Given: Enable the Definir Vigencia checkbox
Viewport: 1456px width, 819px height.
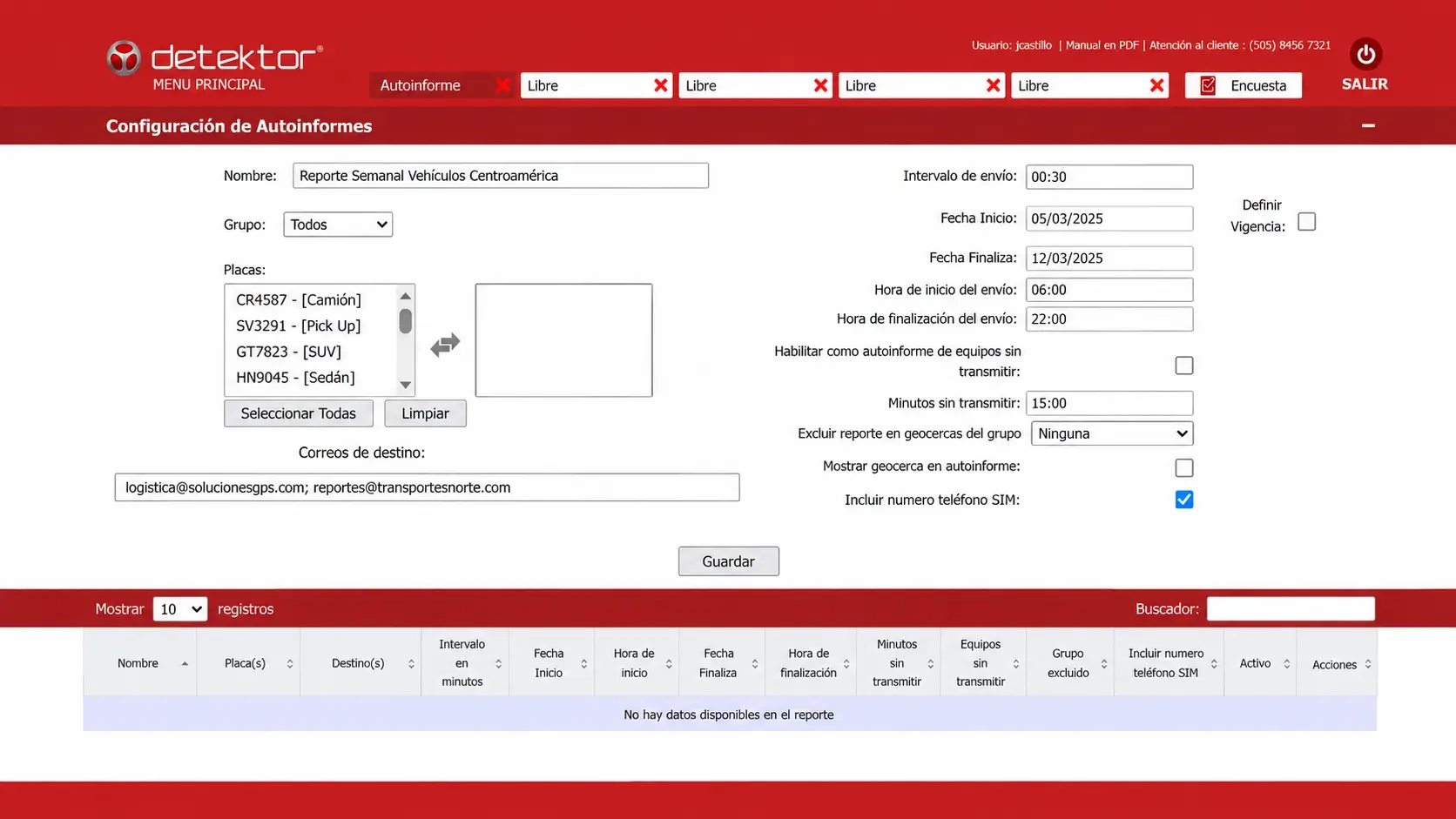Looking at the screenshot, I should pyautogui.click(x=1307, y=222).
